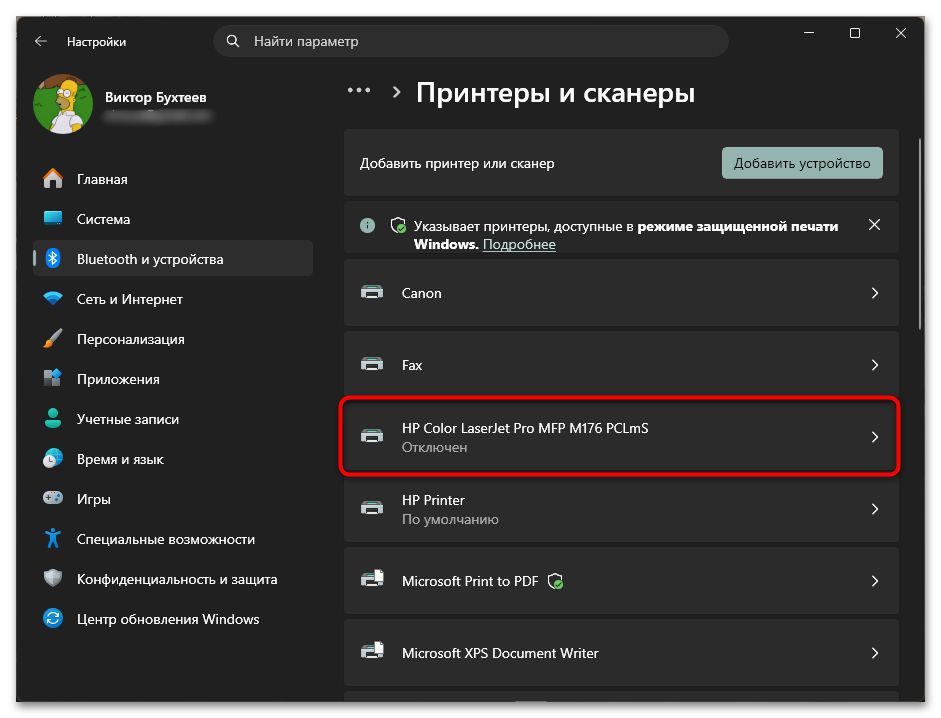Select Главная in the sidebar
The width and height of the screenshot is (941, 718).
173,179
